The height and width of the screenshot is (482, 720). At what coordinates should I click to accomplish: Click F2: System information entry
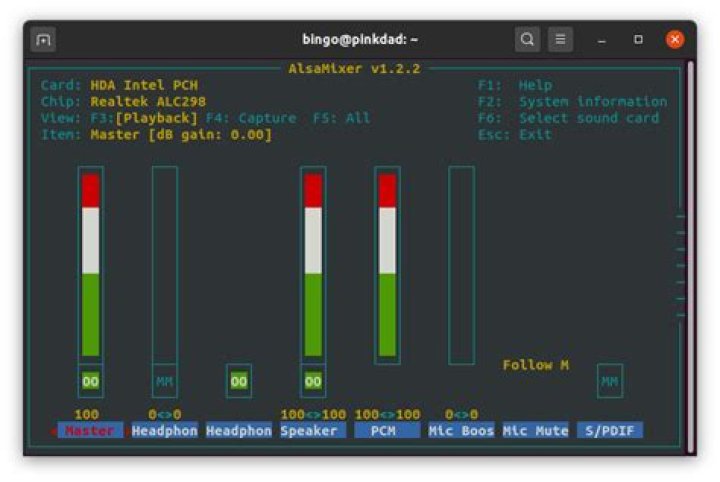(573, 102)
